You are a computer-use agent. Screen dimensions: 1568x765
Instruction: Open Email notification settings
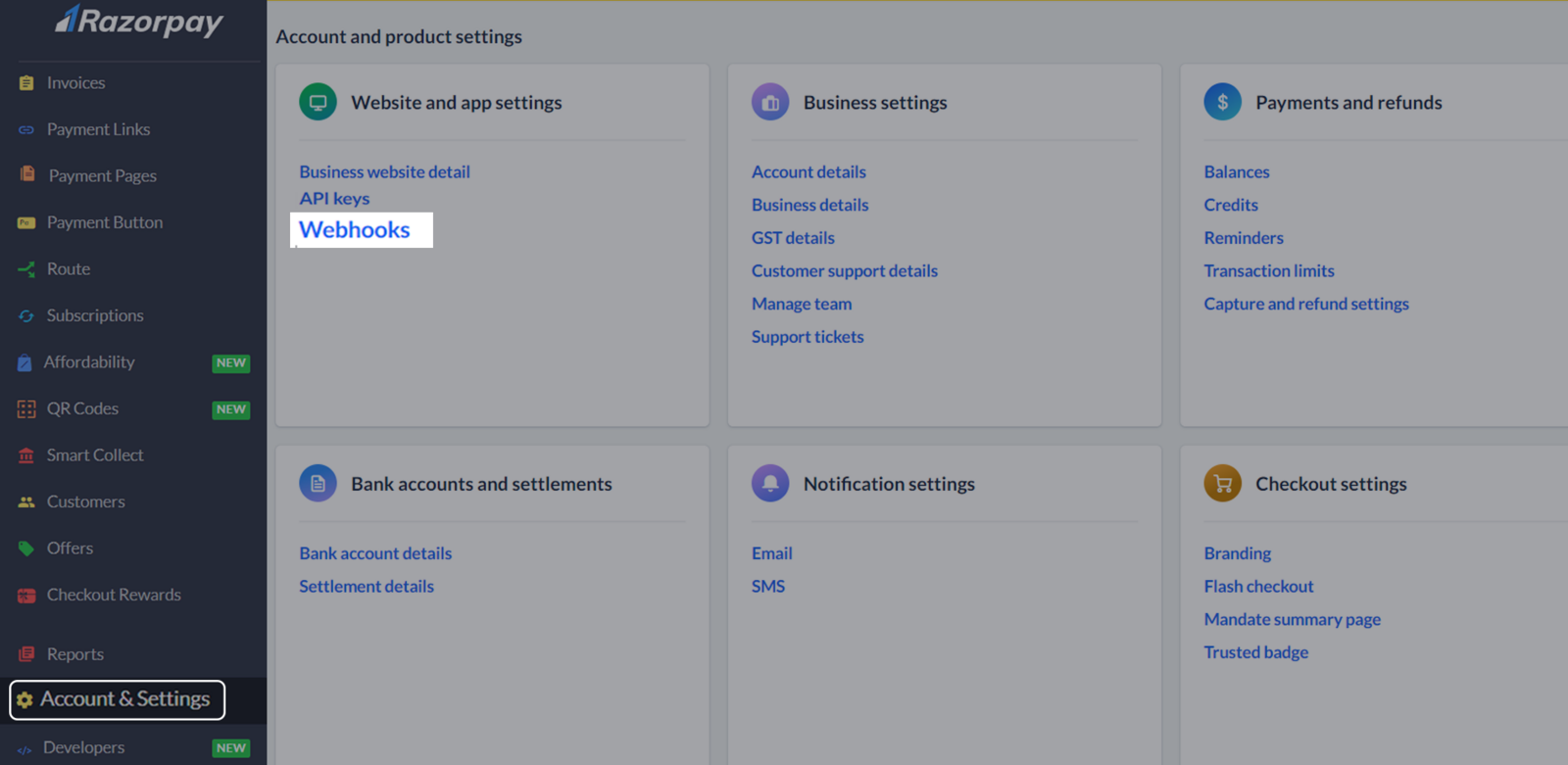pyautogui.click(x=772, y=553)
